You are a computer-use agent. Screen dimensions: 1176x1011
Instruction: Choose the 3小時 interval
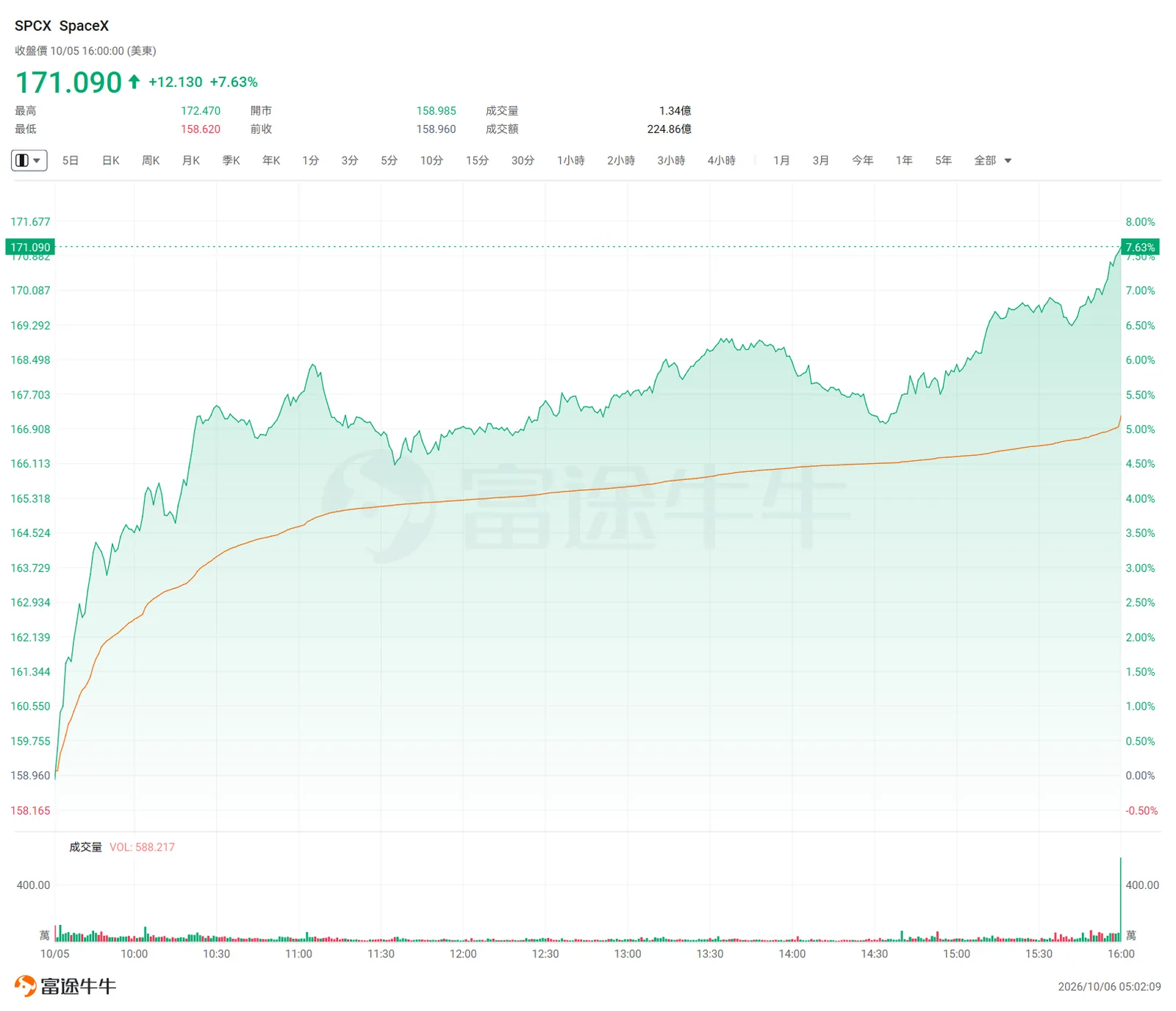(671, 160)
